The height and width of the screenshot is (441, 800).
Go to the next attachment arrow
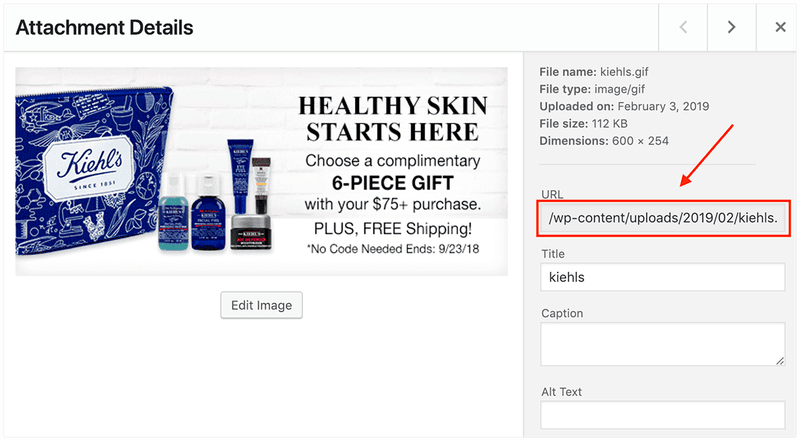tap(732, 27)
